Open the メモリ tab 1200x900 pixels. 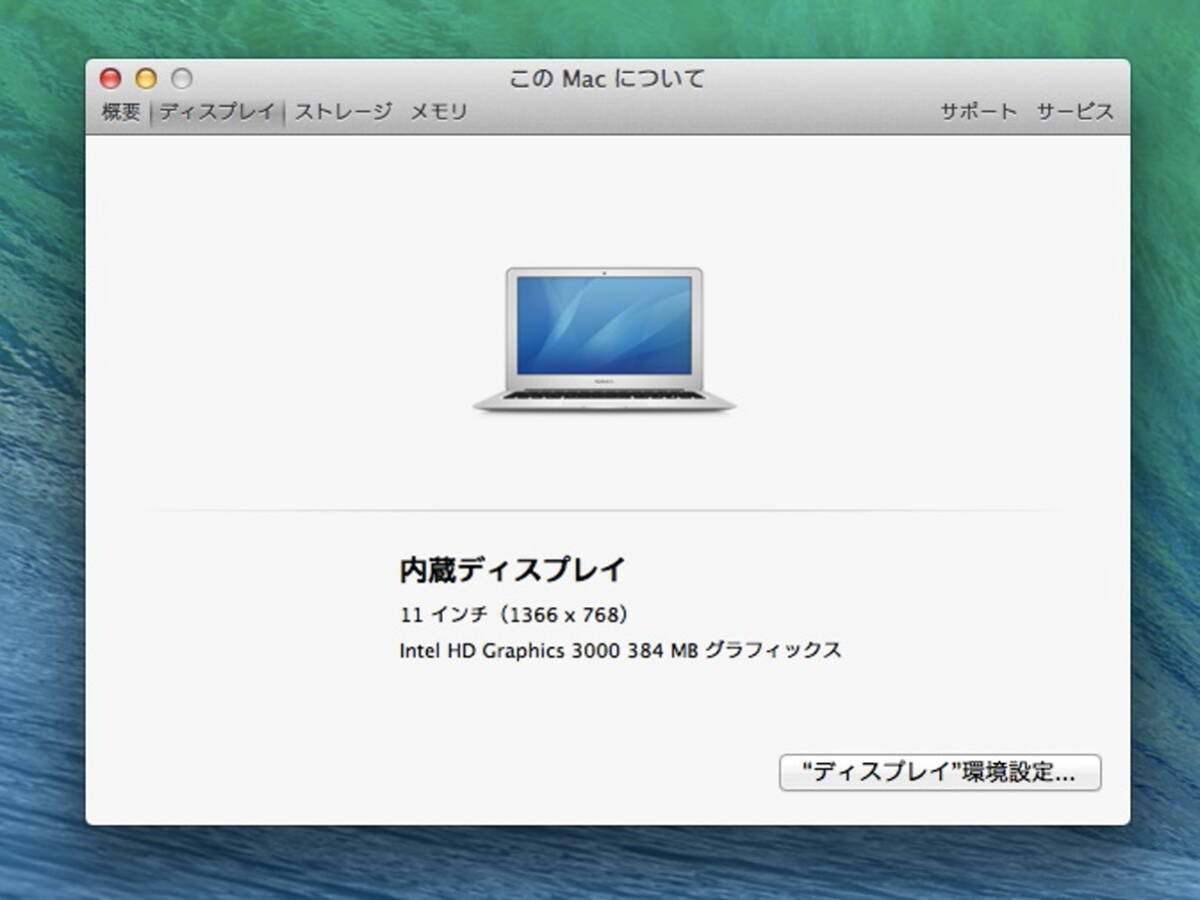(x=439, y=112)
